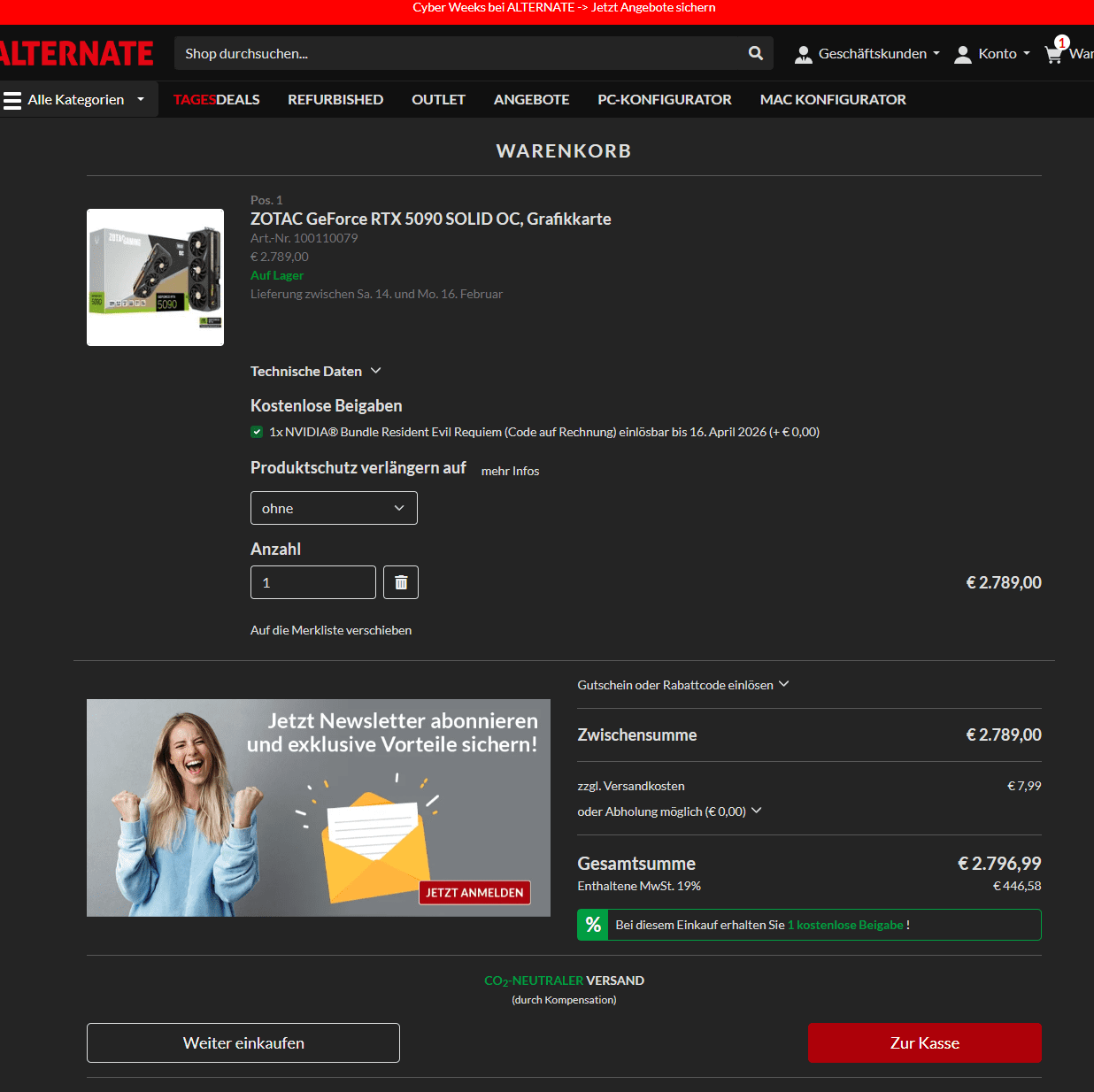This screenshot has width=1094, height=1092.
Task: Click the hamburger icon for Alle Kategorien
Action: point(12,100)
